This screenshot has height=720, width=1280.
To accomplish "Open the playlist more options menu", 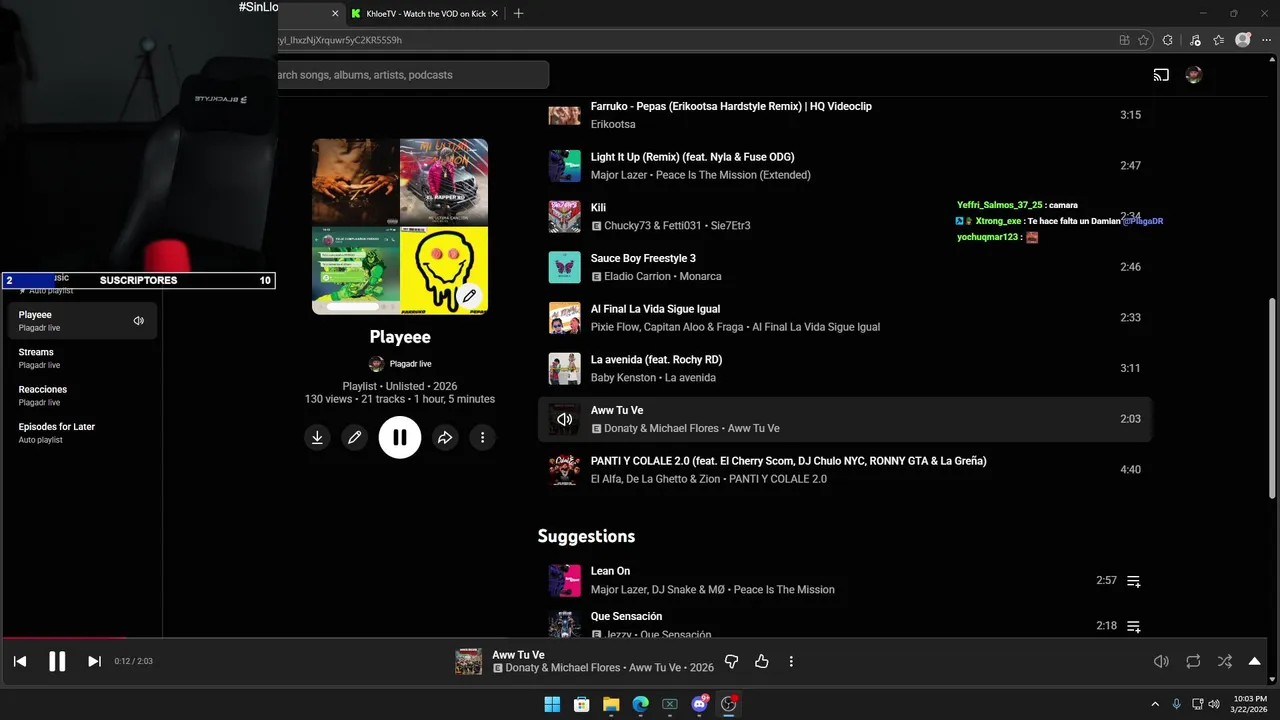I will pyautogui.click(x=482, y=437).
